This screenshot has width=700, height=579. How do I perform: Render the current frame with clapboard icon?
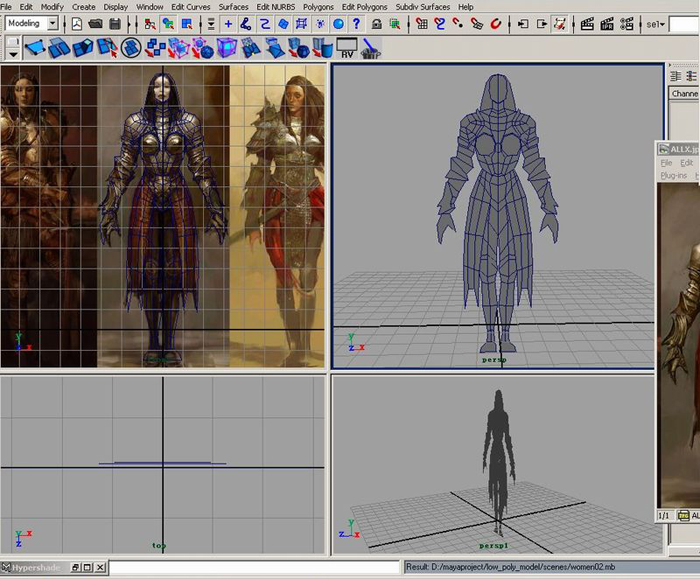(x=587, y=24)
